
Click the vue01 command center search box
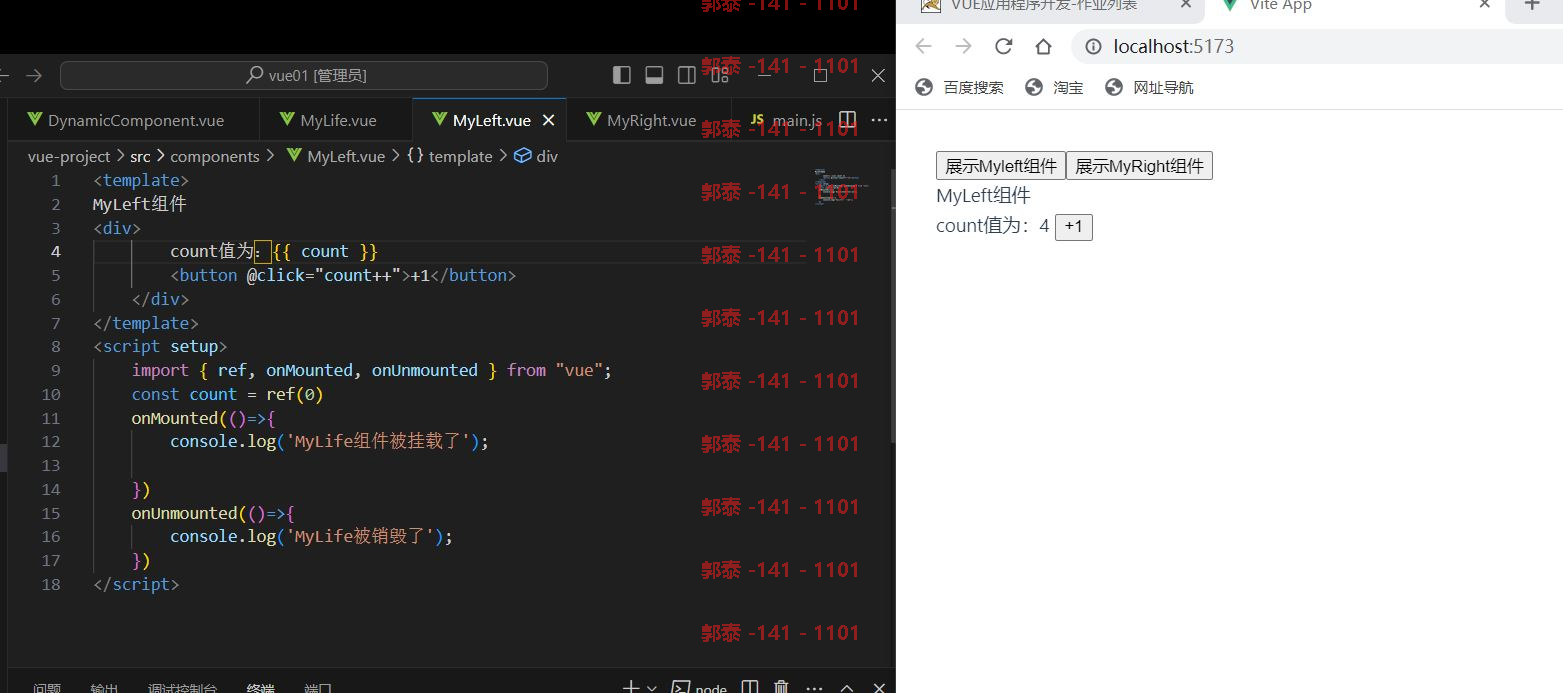304,75
